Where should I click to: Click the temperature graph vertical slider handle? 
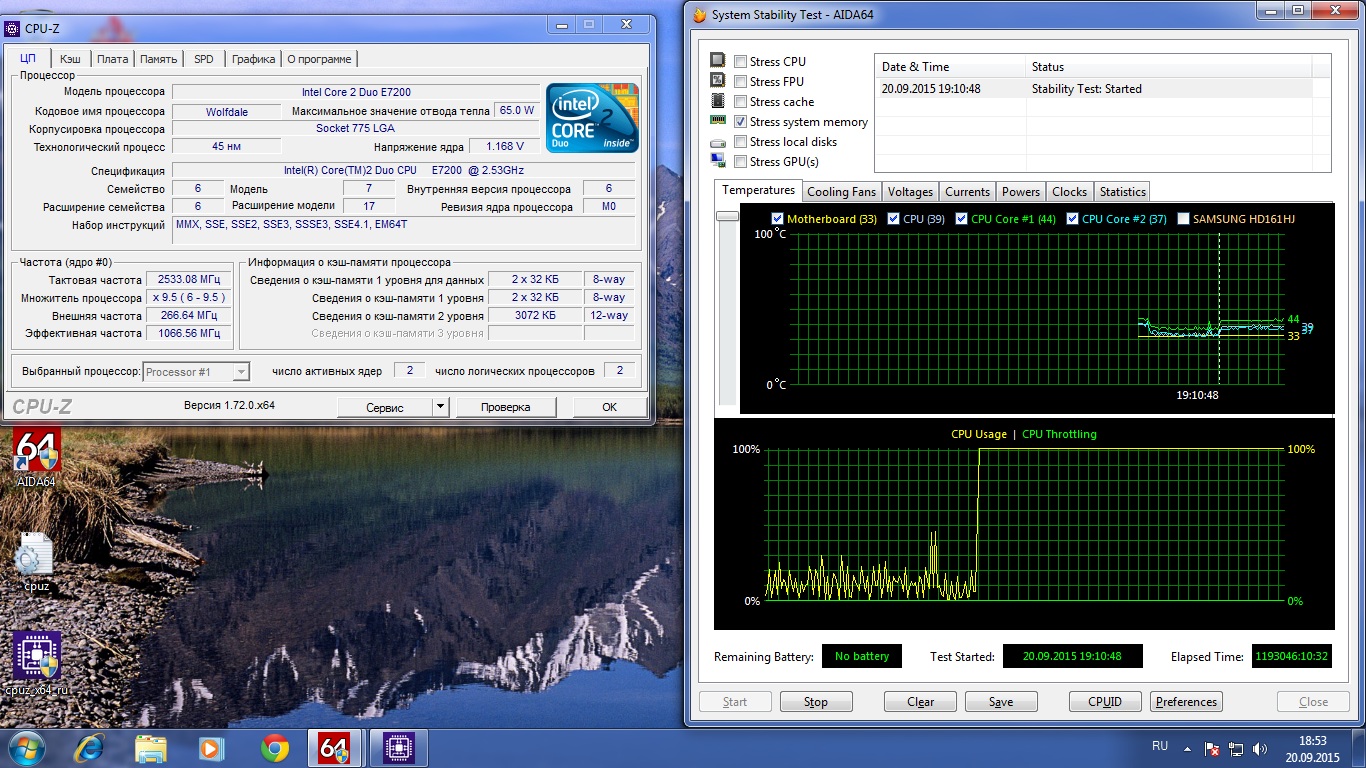(x=727, y=215)
